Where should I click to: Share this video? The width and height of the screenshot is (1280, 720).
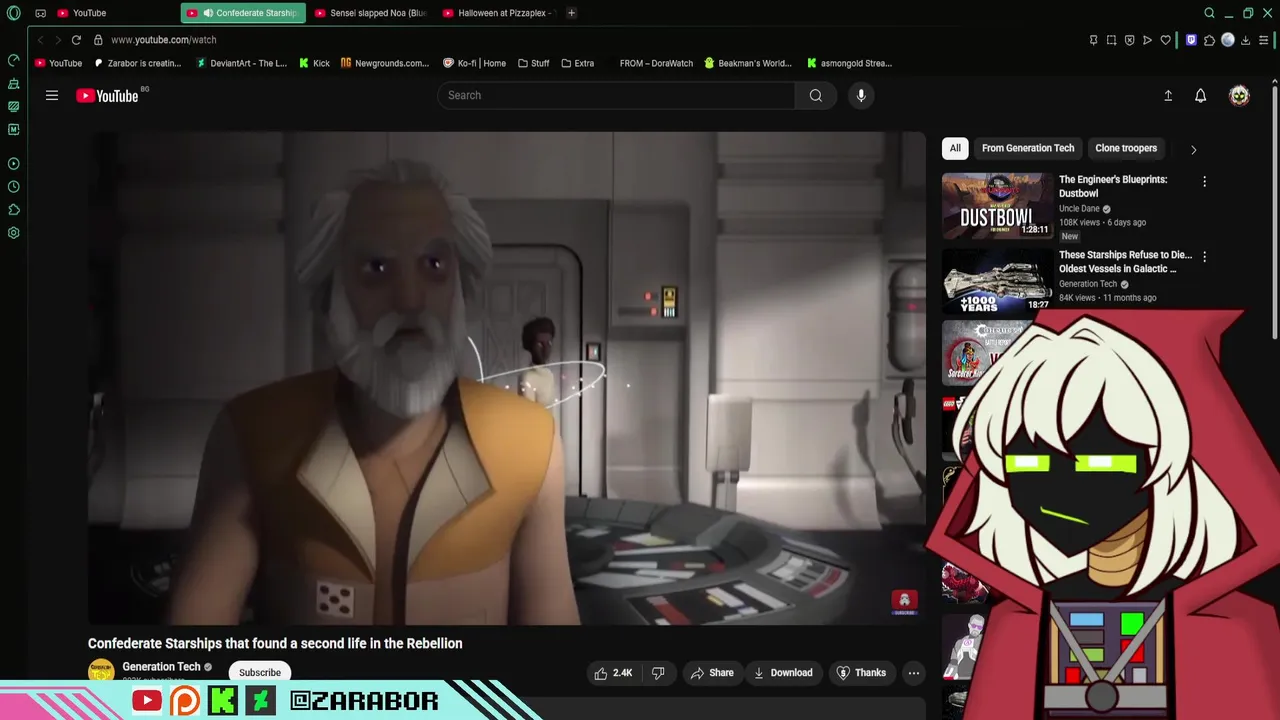(x=712, y=673)
